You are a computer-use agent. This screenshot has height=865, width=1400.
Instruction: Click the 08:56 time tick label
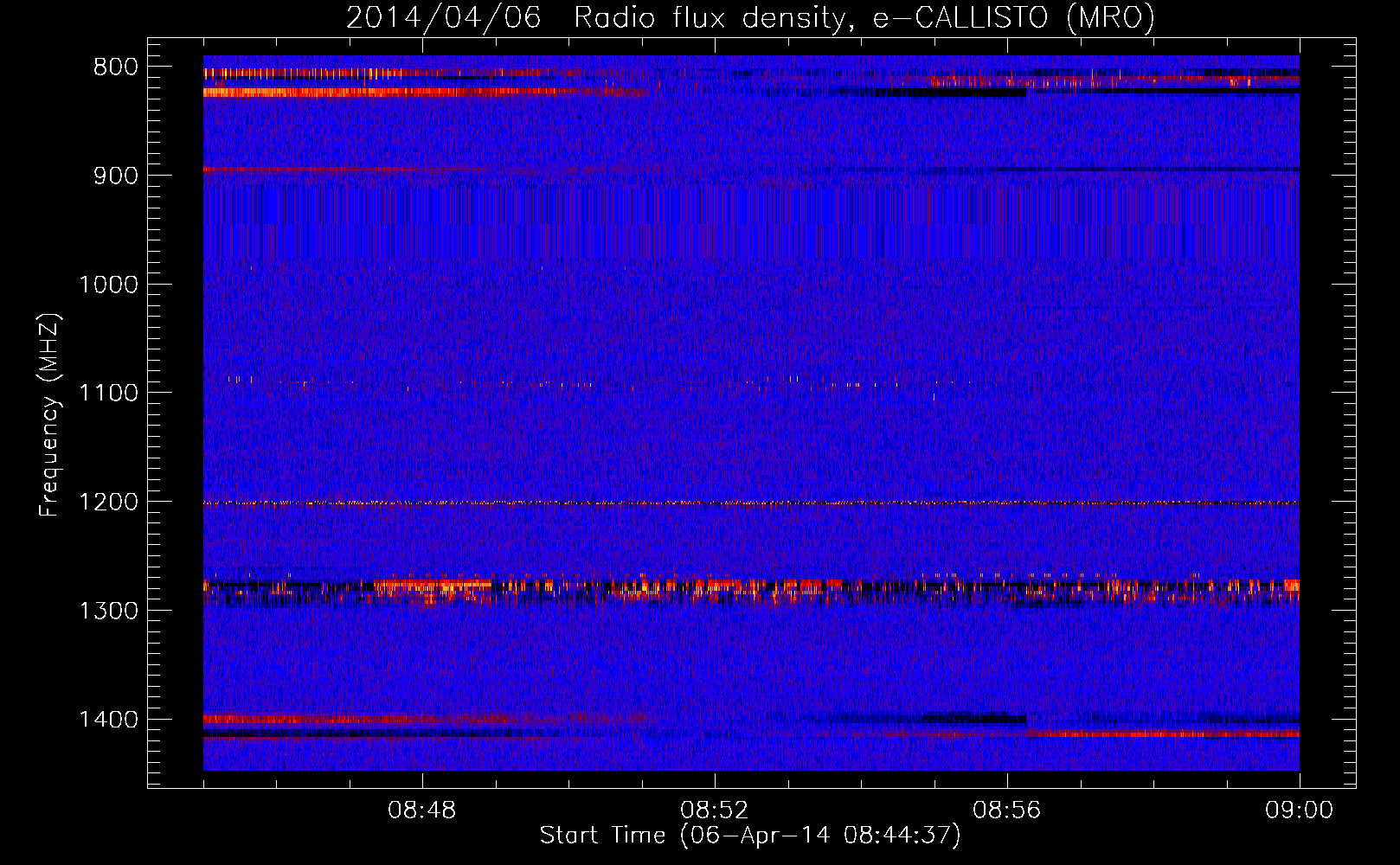1007,811
